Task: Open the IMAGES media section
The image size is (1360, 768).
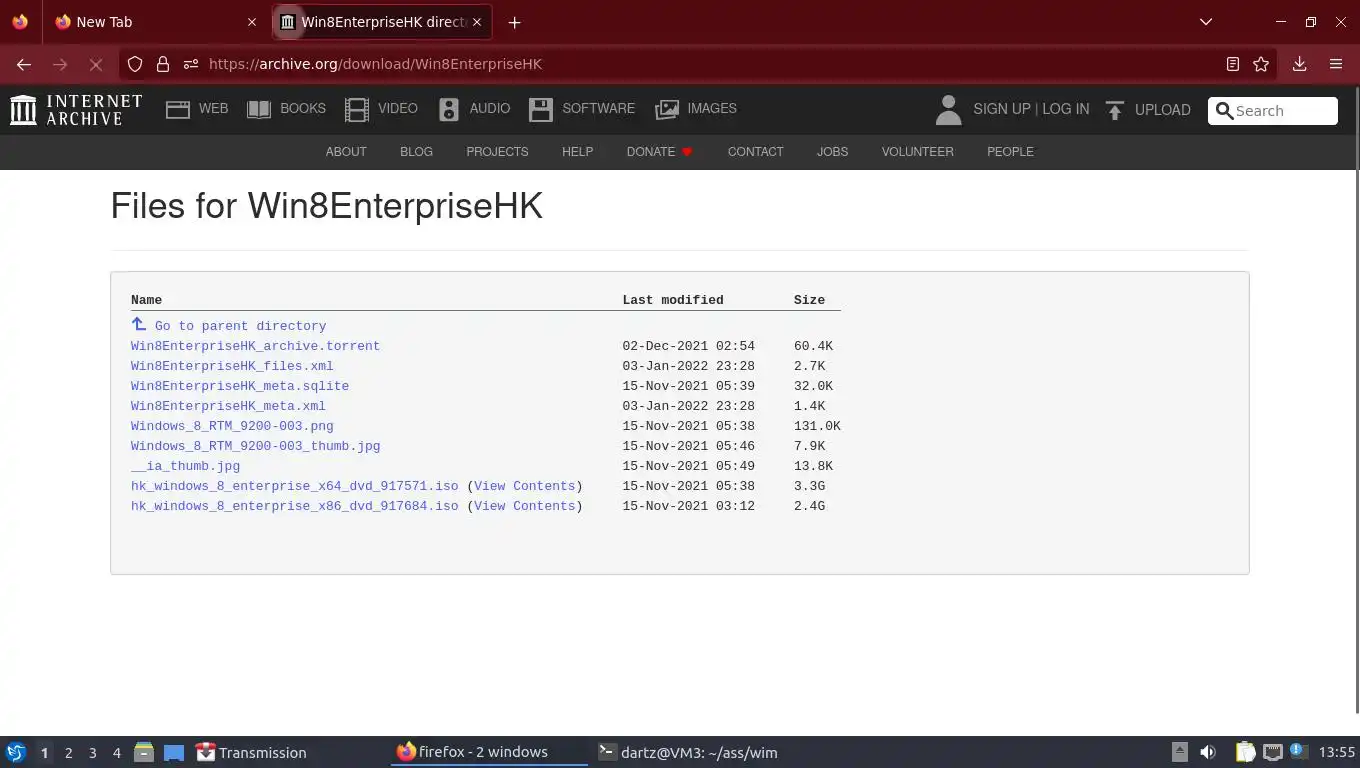Action: (696, 109)
